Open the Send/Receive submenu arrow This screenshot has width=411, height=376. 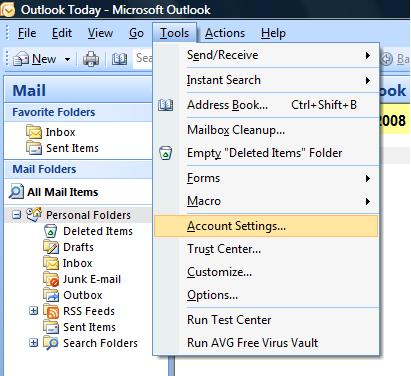pyautogui.click(x=368, y=55)
